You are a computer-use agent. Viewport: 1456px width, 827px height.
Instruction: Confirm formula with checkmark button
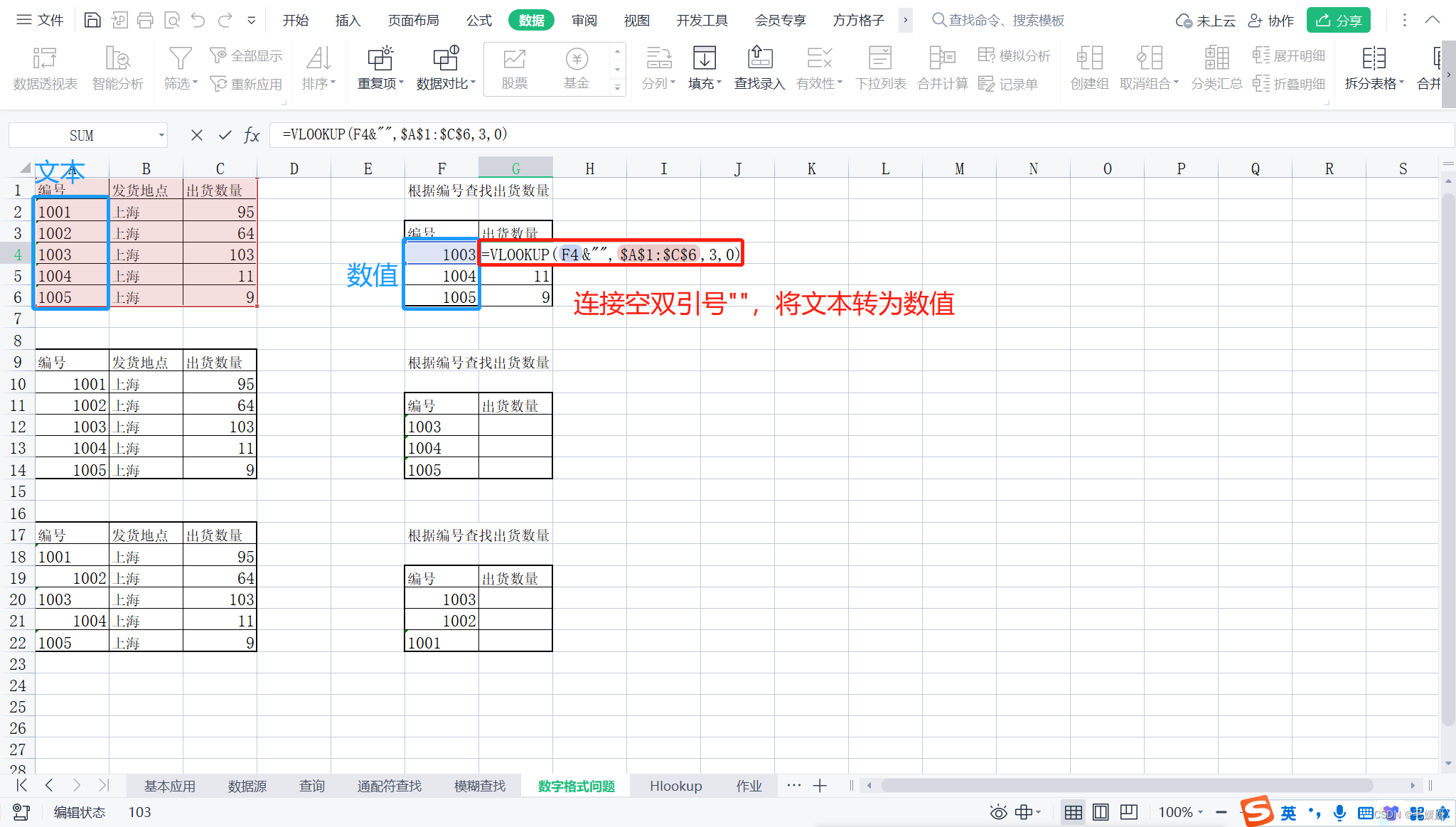pos(225,135)
